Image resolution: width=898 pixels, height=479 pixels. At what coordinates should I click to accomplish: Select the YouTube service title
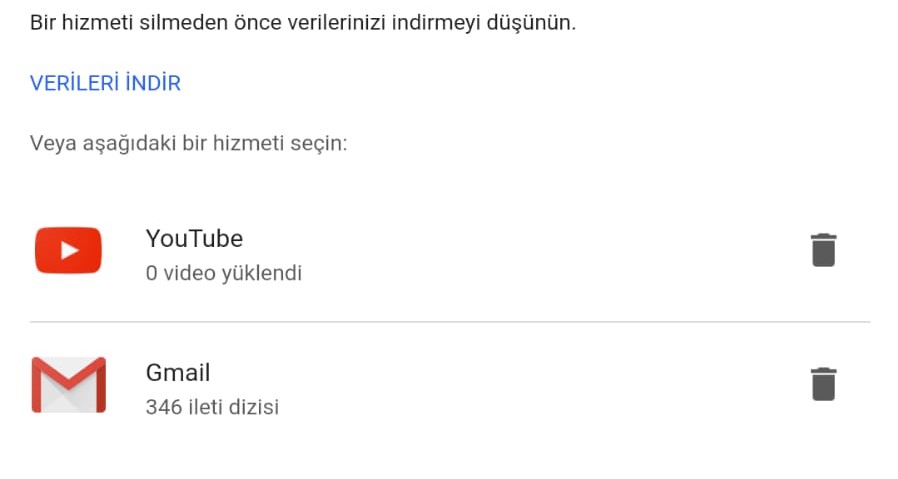click(x=194, y=238)
